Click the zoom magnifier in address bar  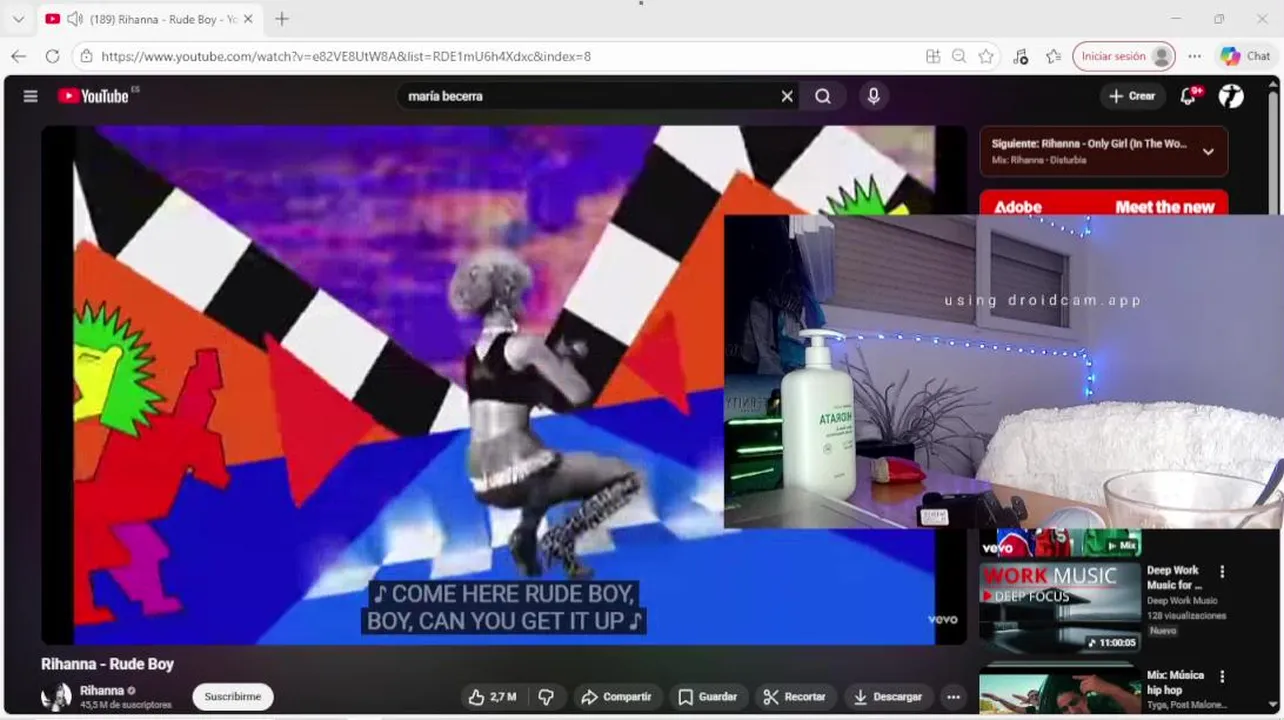pyautogui.click(x=959, y=56)
